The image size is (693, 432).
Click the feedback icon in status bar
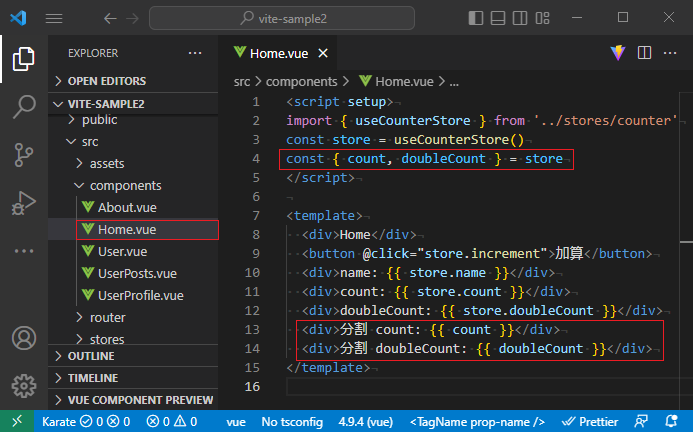[x=641, y=421]
